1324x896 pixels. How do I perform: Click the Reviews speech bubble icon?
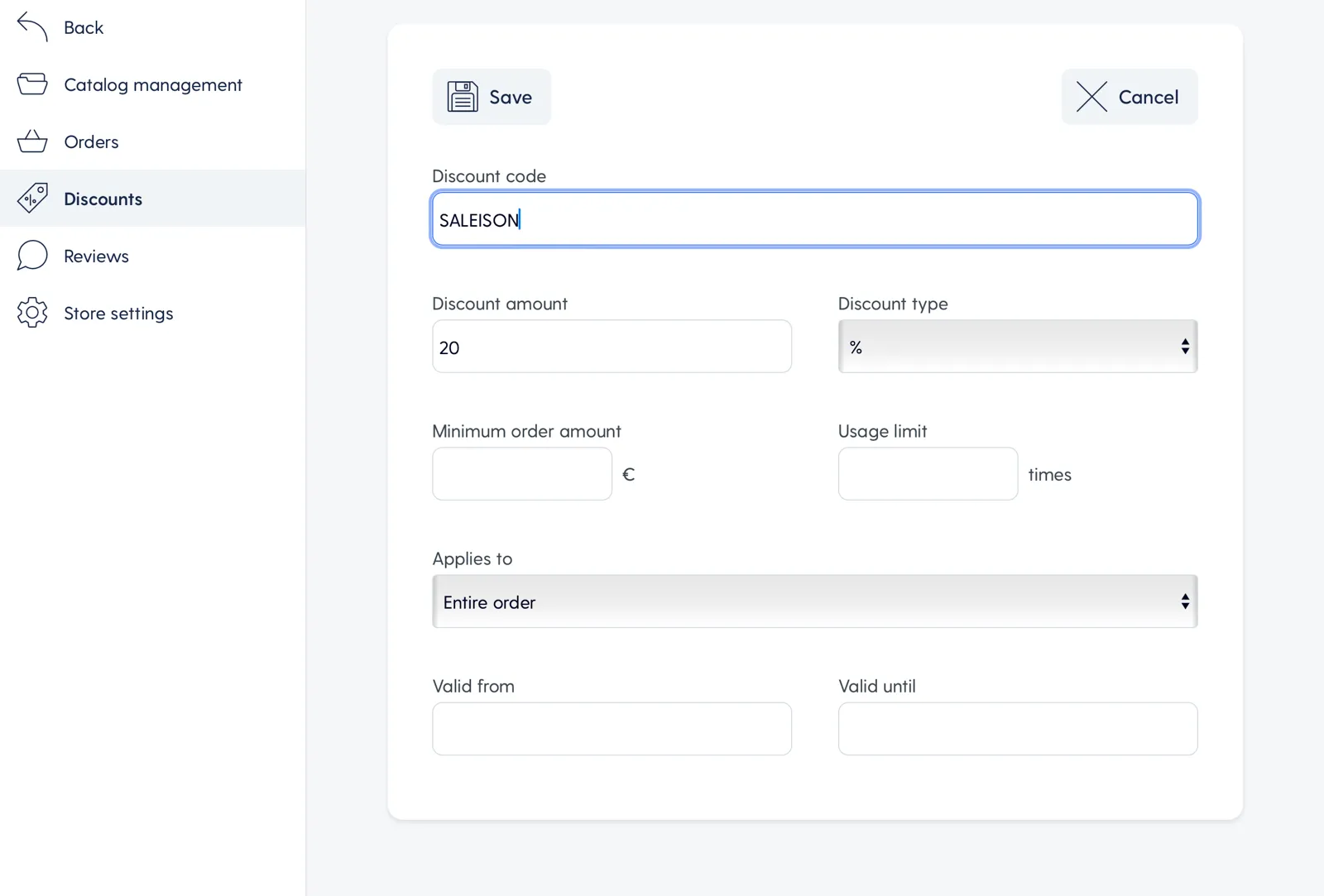pyautogui.click(x=32, y=256)
